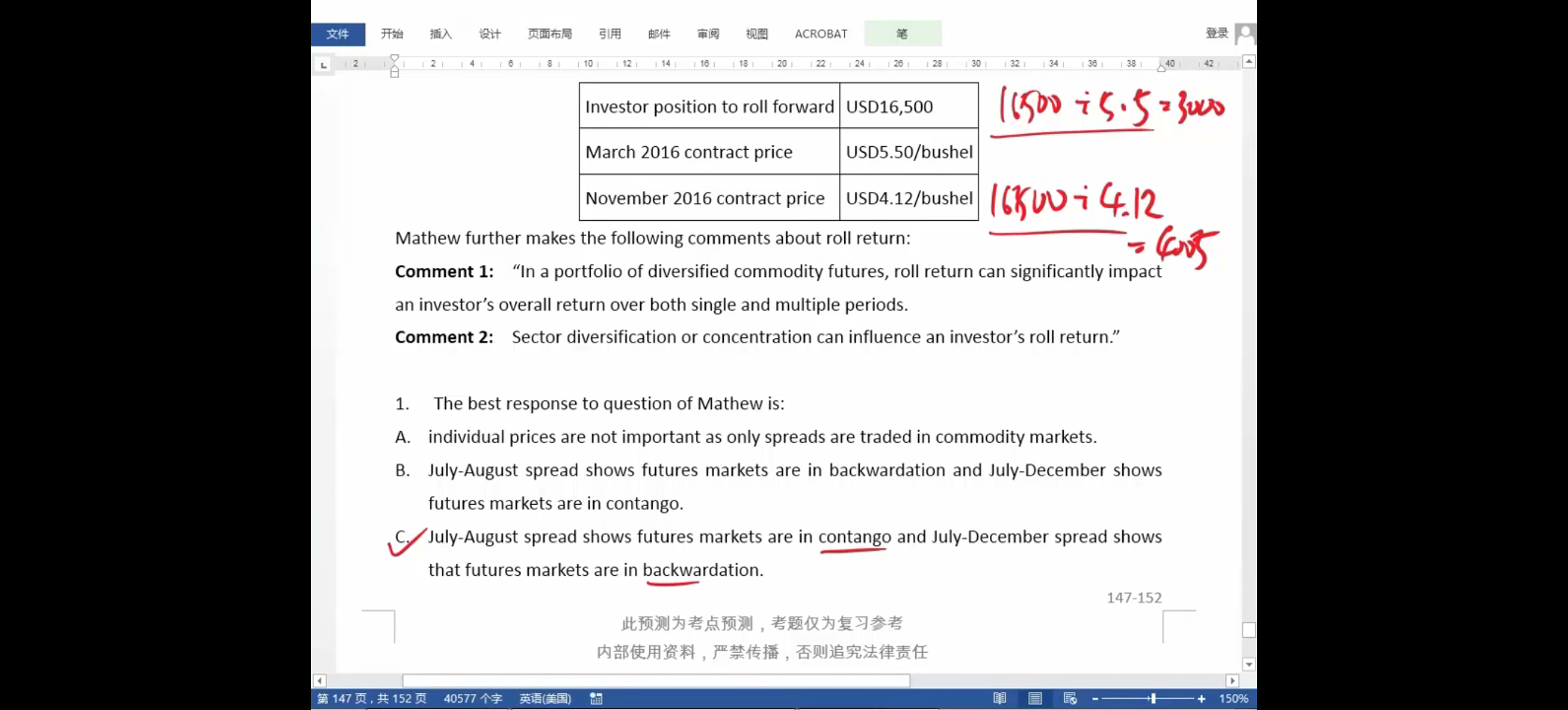
Task: Open word count 40577 个字 dialog
Action: point(472,698)
